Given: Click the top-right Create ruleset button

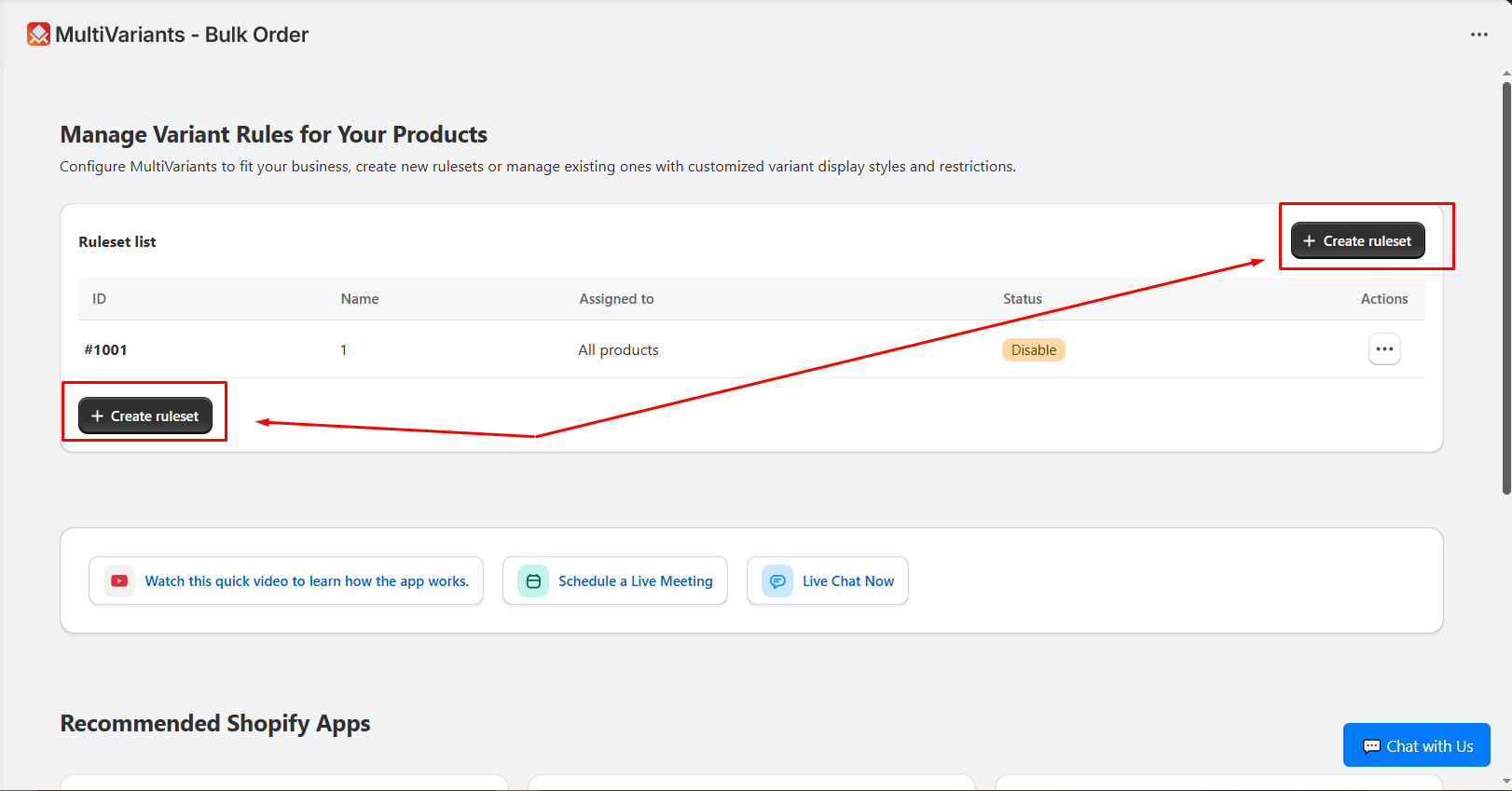Looking at the screenshot, I should pyautogui.click(x=1357, y=240).
